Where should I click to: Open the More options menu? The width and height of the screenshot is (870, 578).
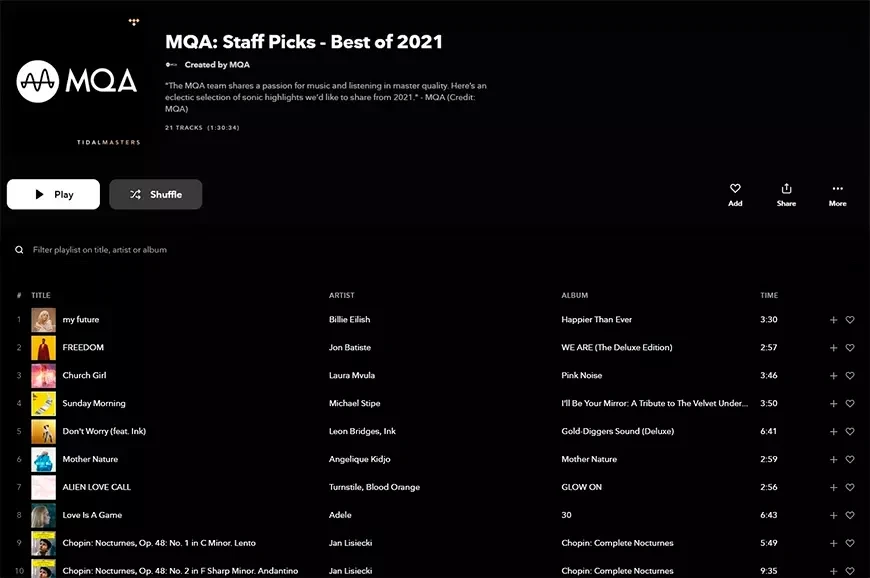pos(837,189)
